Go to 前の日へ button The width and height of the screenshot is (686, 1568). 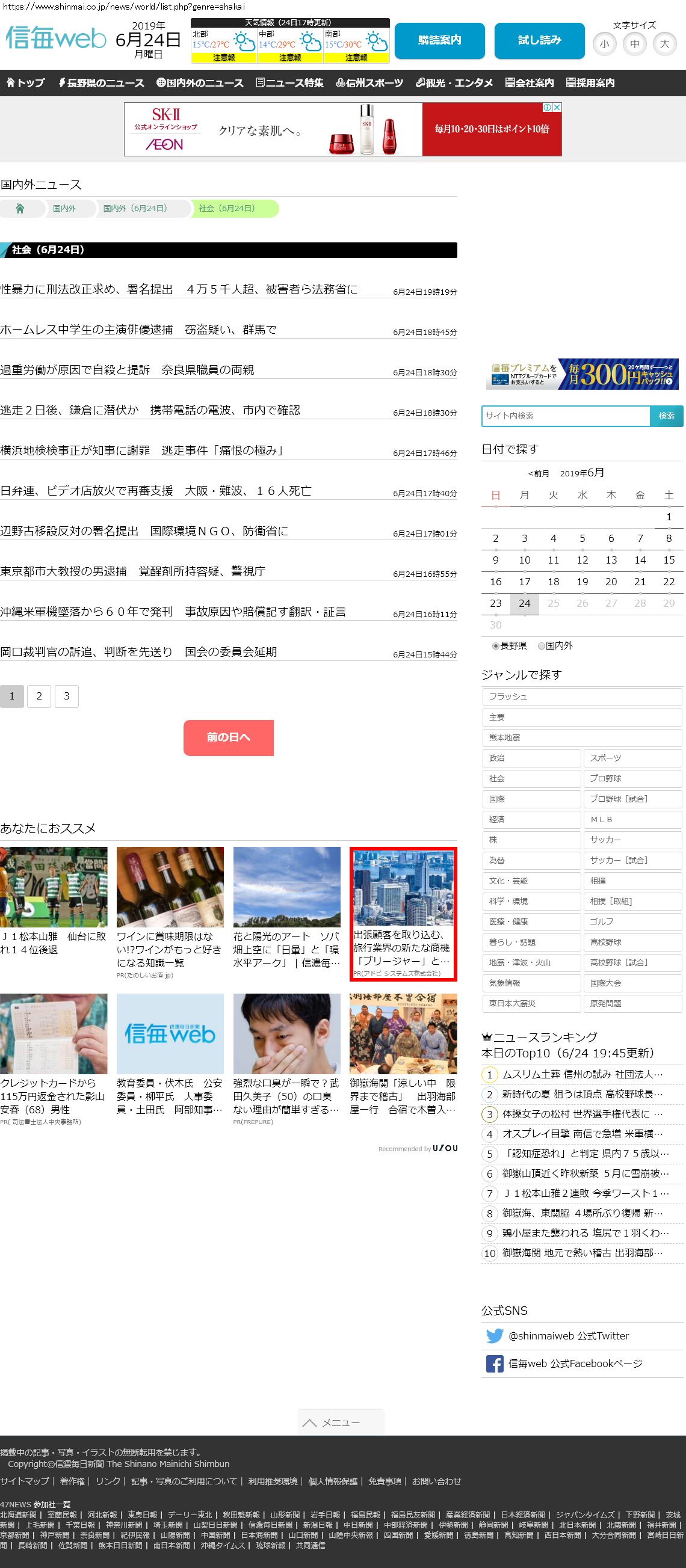click(229, 738)
